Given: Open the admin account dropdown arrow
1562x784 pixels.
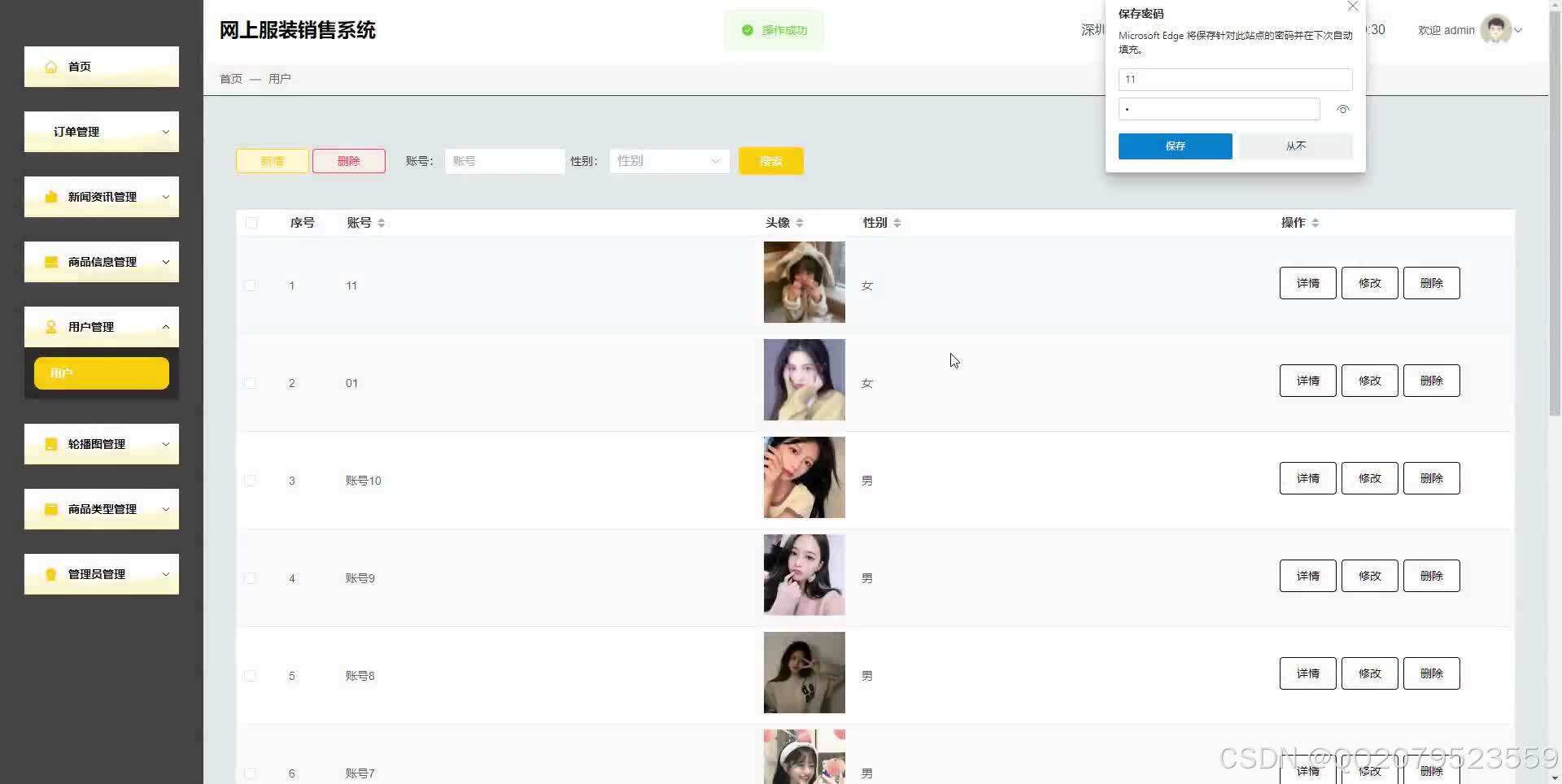Looking at the screenshot, I should pyautogui.click(x=1518, y=30).
